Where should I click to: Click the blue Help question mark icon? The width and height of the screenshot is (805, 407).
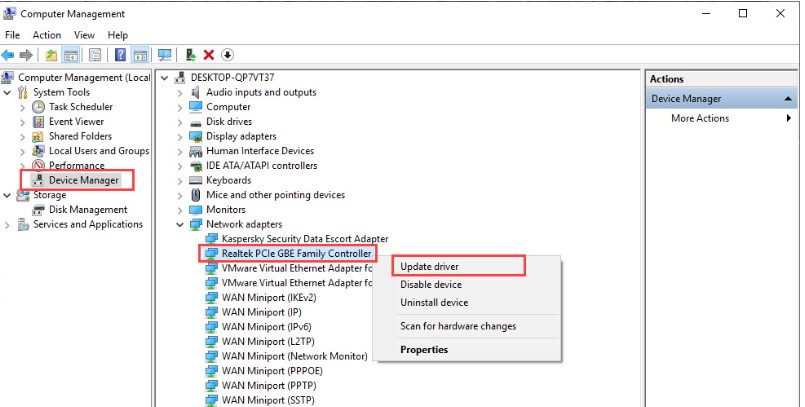point(120,55)
